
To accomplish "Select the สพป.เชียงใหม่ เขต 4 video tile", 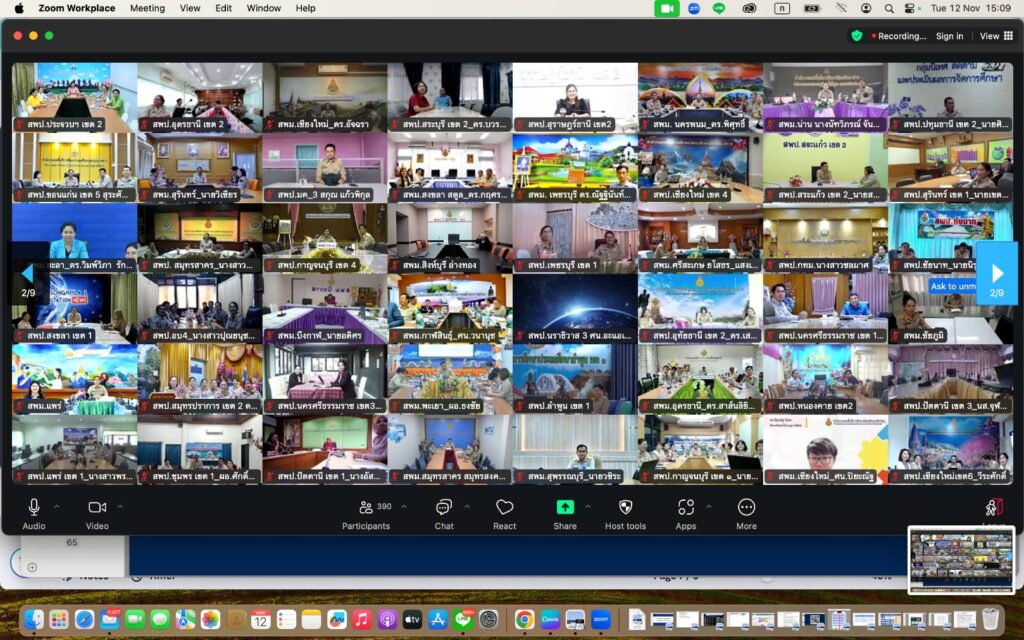I will click(x=700, y=168).
